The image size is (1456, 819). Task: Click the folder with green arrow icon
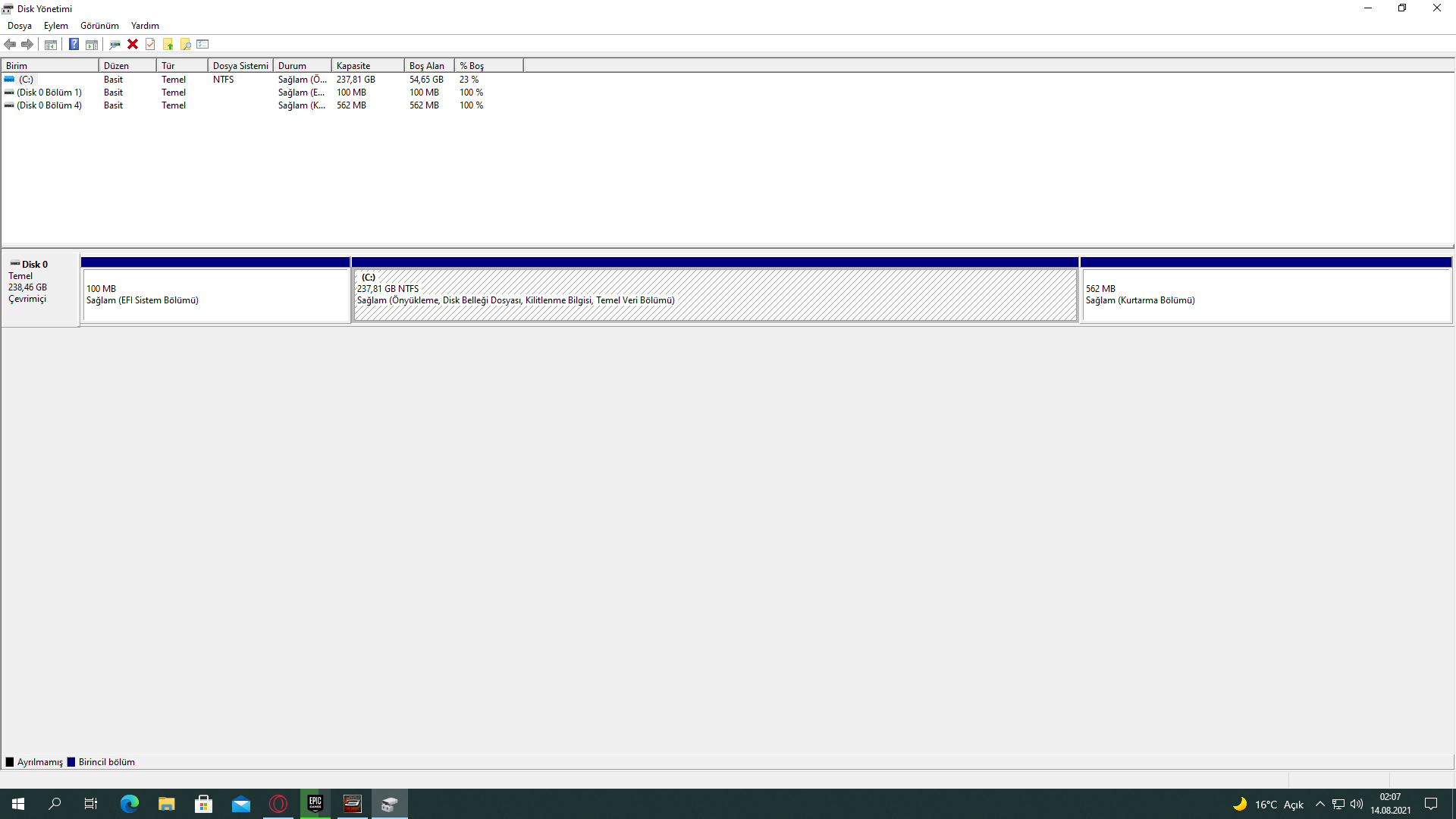[168, 44]
